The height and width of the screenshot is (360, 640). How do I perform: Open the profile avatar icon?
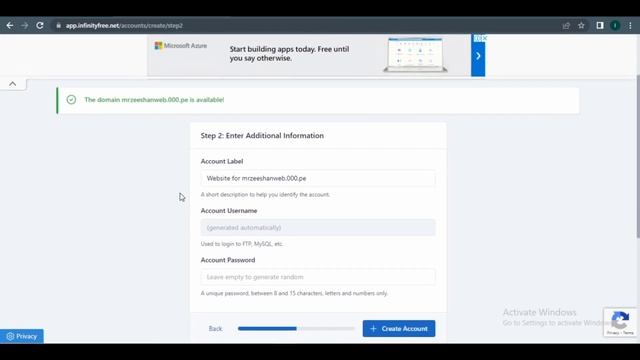tap(615, 25)
